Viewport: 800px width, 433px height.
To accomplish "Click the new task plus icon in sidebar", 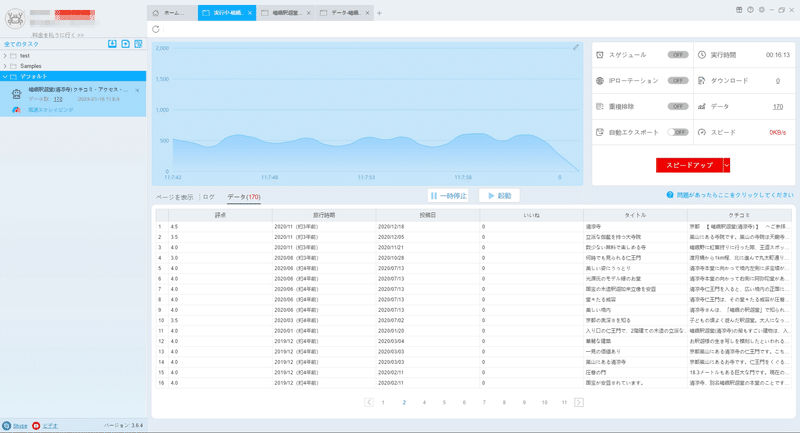I will (x=126, y=44).
